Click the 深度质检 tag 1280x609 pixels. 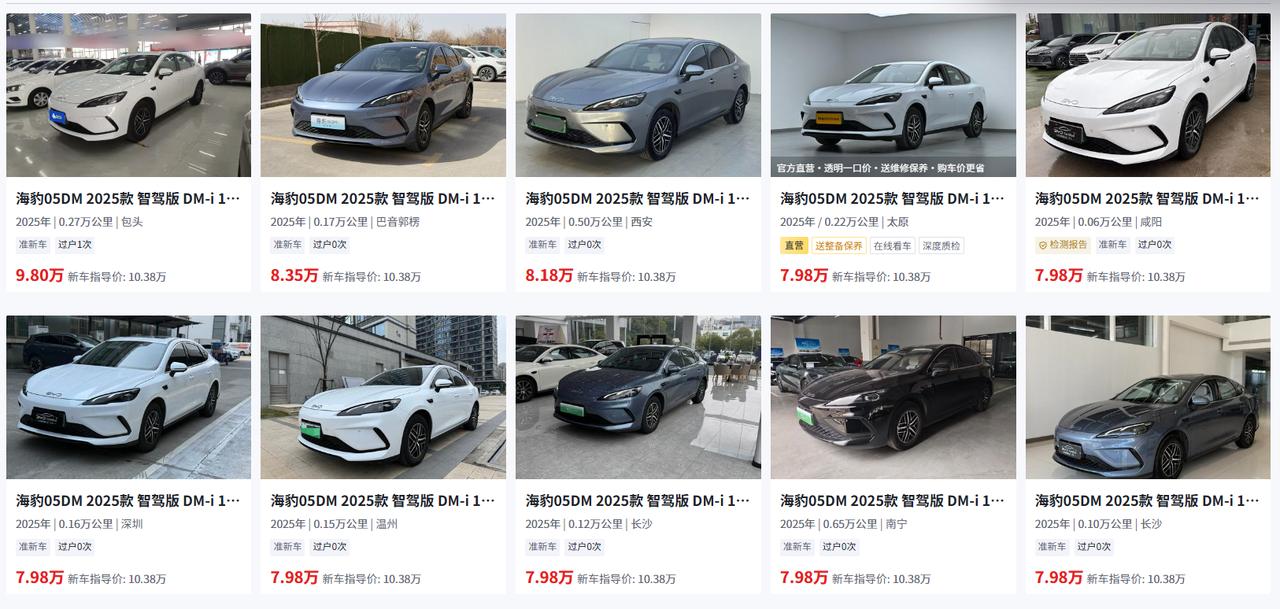941,245
